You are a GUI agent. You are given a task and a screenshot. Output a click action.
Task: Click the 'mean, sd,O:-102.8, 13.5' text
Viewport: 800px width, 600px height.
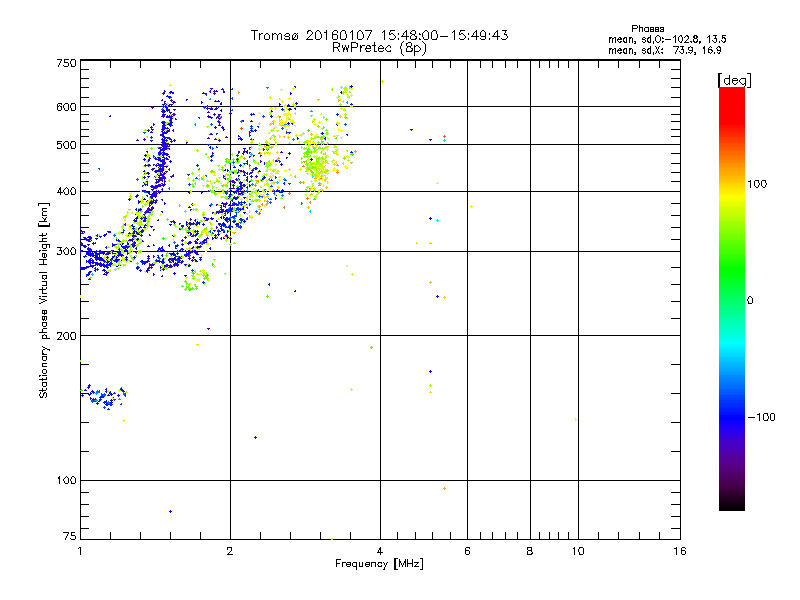[x=667, y=39]
